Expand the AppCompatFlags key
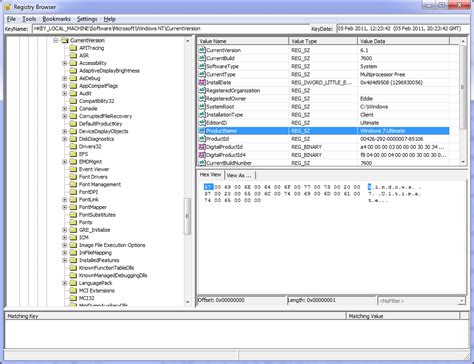Viewport: 474px width, 364px height. click(65, 86)
